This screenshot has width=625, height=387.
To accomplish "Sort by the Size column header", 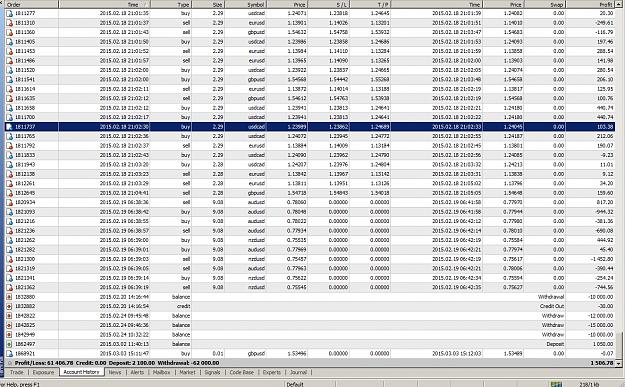I will click(208, 4).
